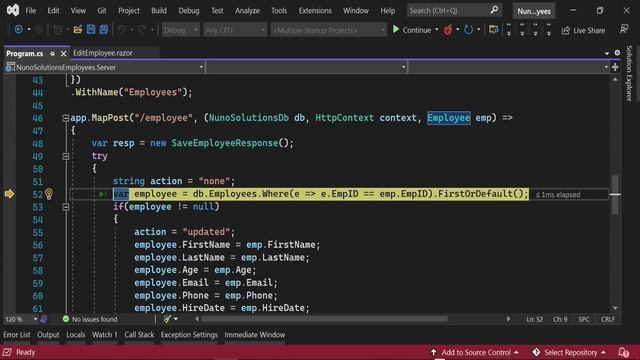Viewport: 640px width, 360px height.
Task: Click the Save file icon
Action: click(x=91, y=29)
